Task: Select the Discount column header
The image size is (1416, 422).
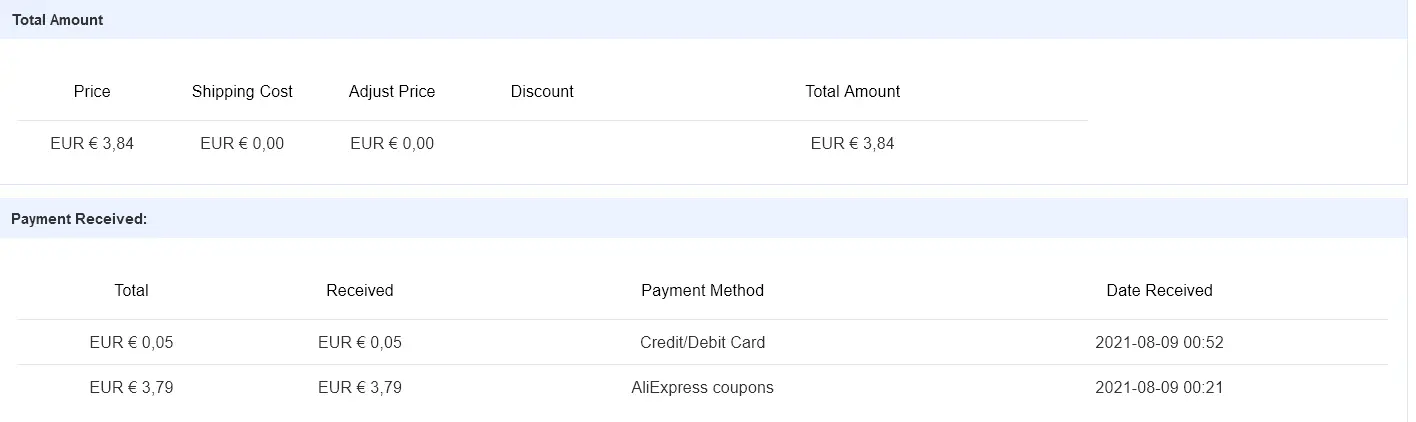Action: (x=542, y=91)
